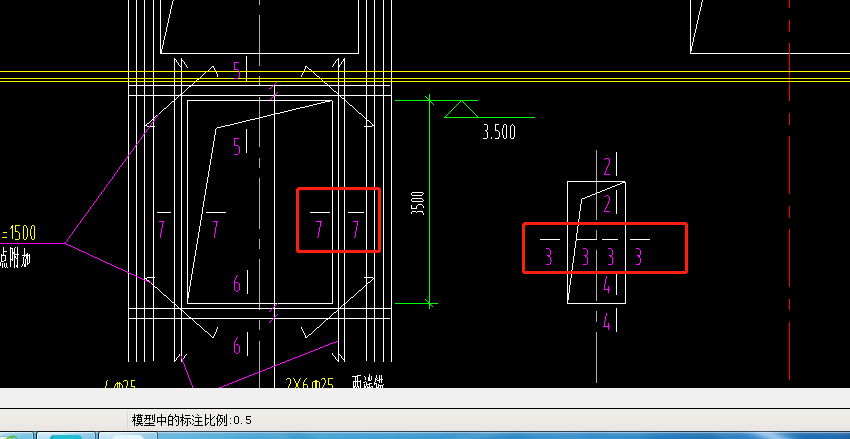Select the vertical dimension text 3500
The height and width of the screenshot is (439, 850).
(x=418, y=203)
